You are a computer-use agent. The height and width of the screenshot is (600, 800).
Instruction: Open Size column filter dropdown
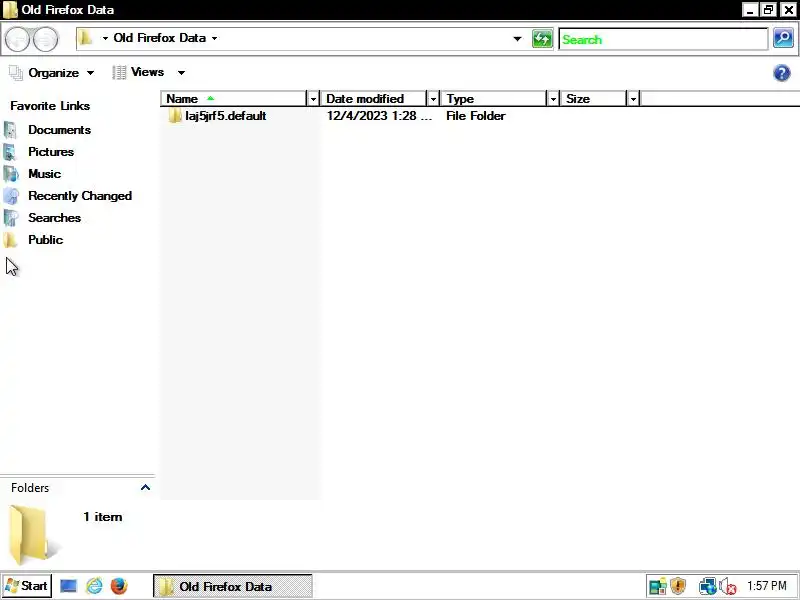[633, 98]
